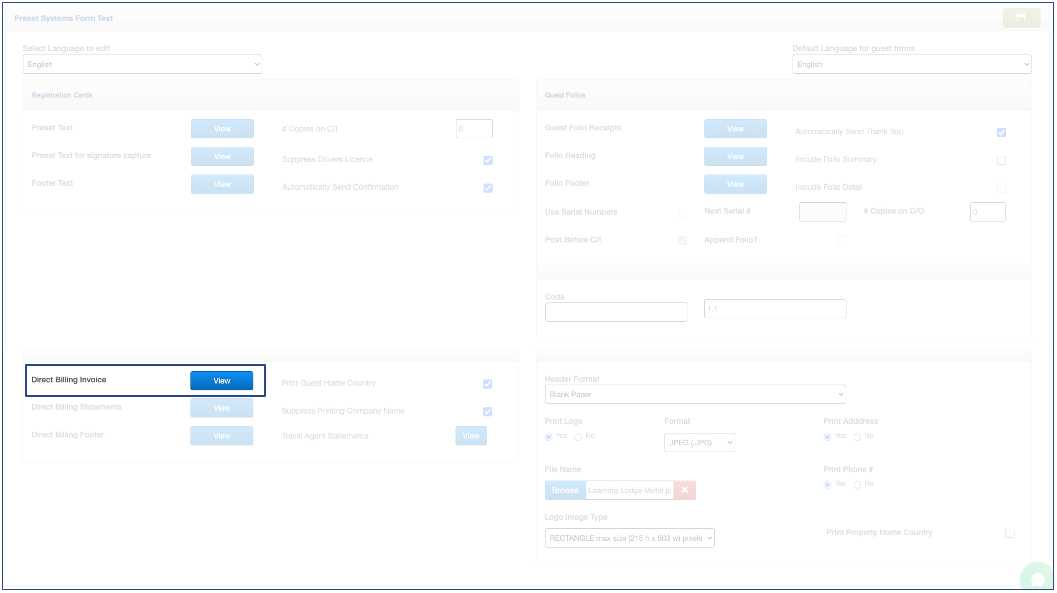The width and height of the screenshot is (1057, 593).
Task: Click View beside Travel Agent Statements
Action: pos(471,436)
